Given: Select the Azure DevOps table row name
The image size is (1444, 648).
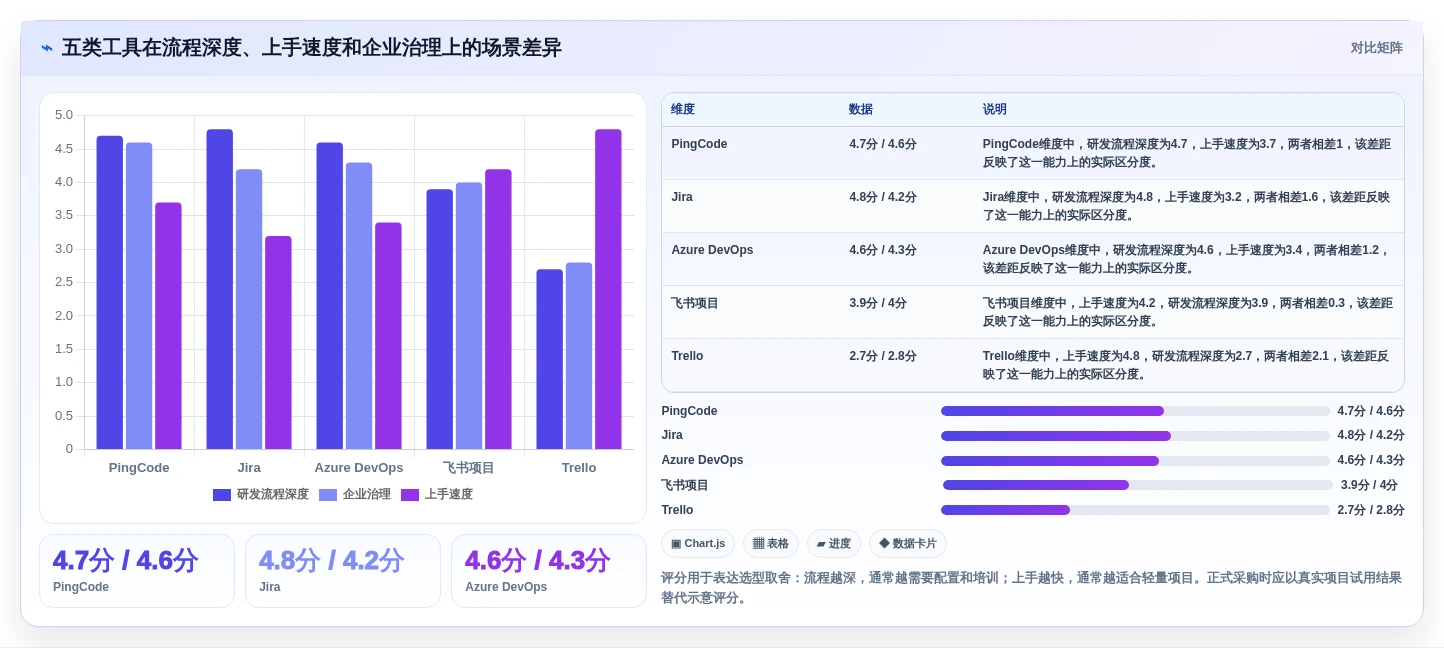Looking at the screenshot, I should (712, 250).
